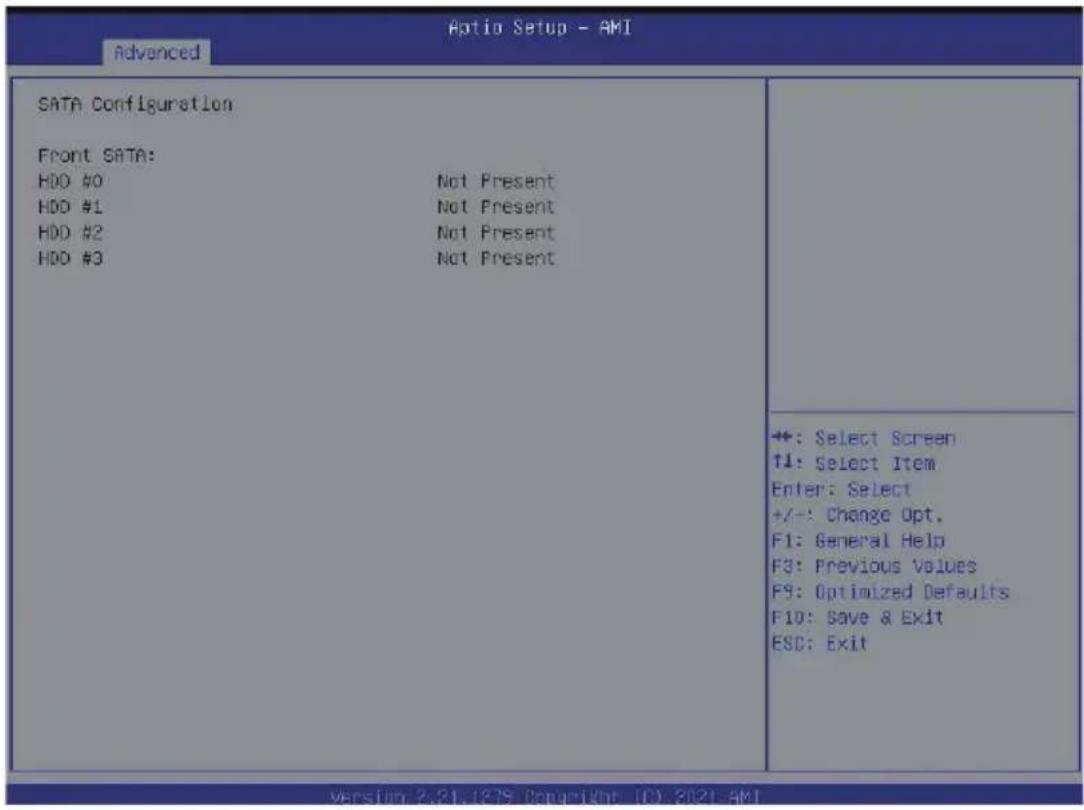Select the HDD #1 row label
This screenshot has width=1084, height=810.
(x=71, y=207)
